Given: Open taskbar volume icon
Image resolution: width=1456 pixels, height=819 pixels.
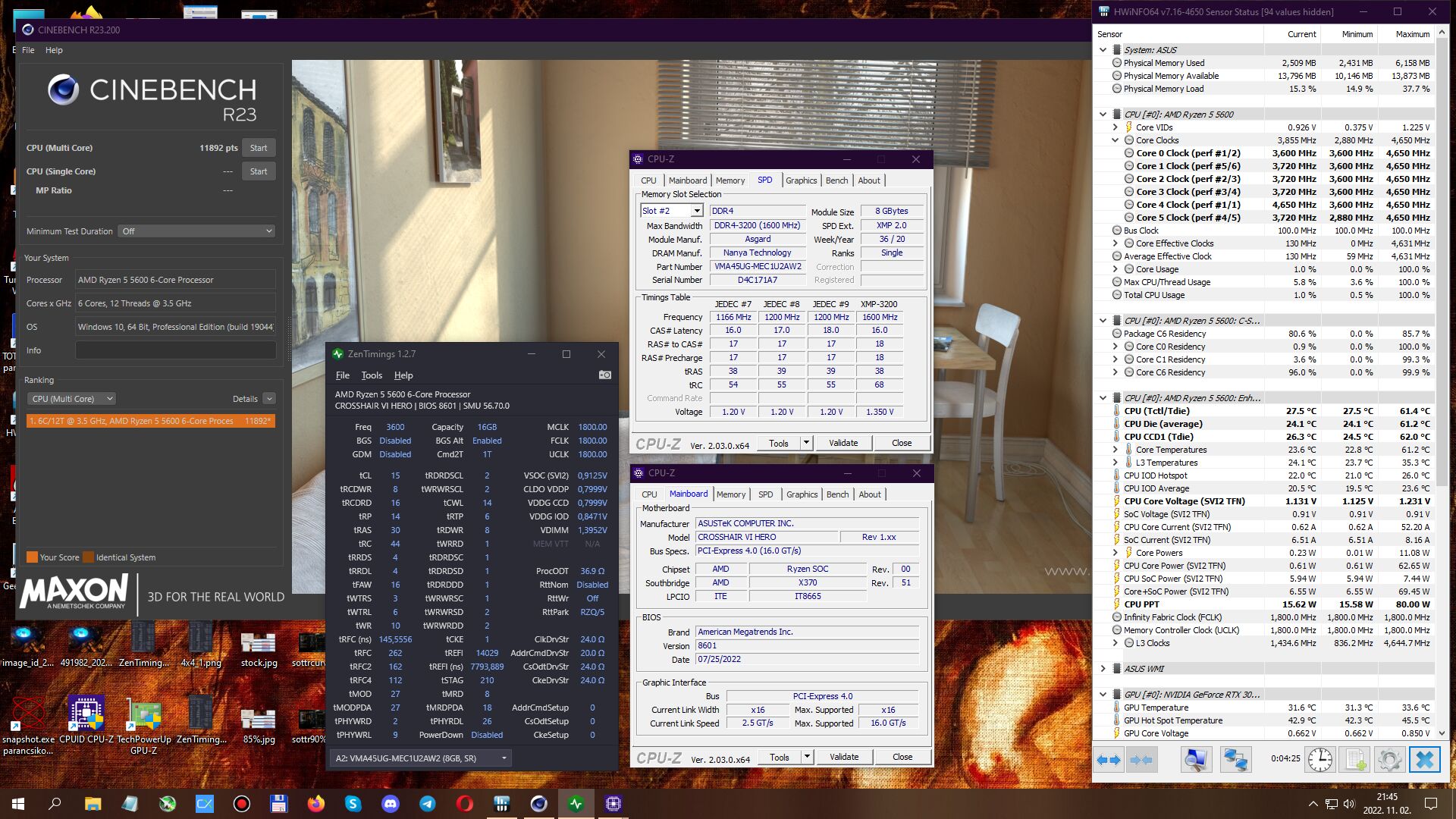Looking at the screenshot, I should (x=1349, y=804).
